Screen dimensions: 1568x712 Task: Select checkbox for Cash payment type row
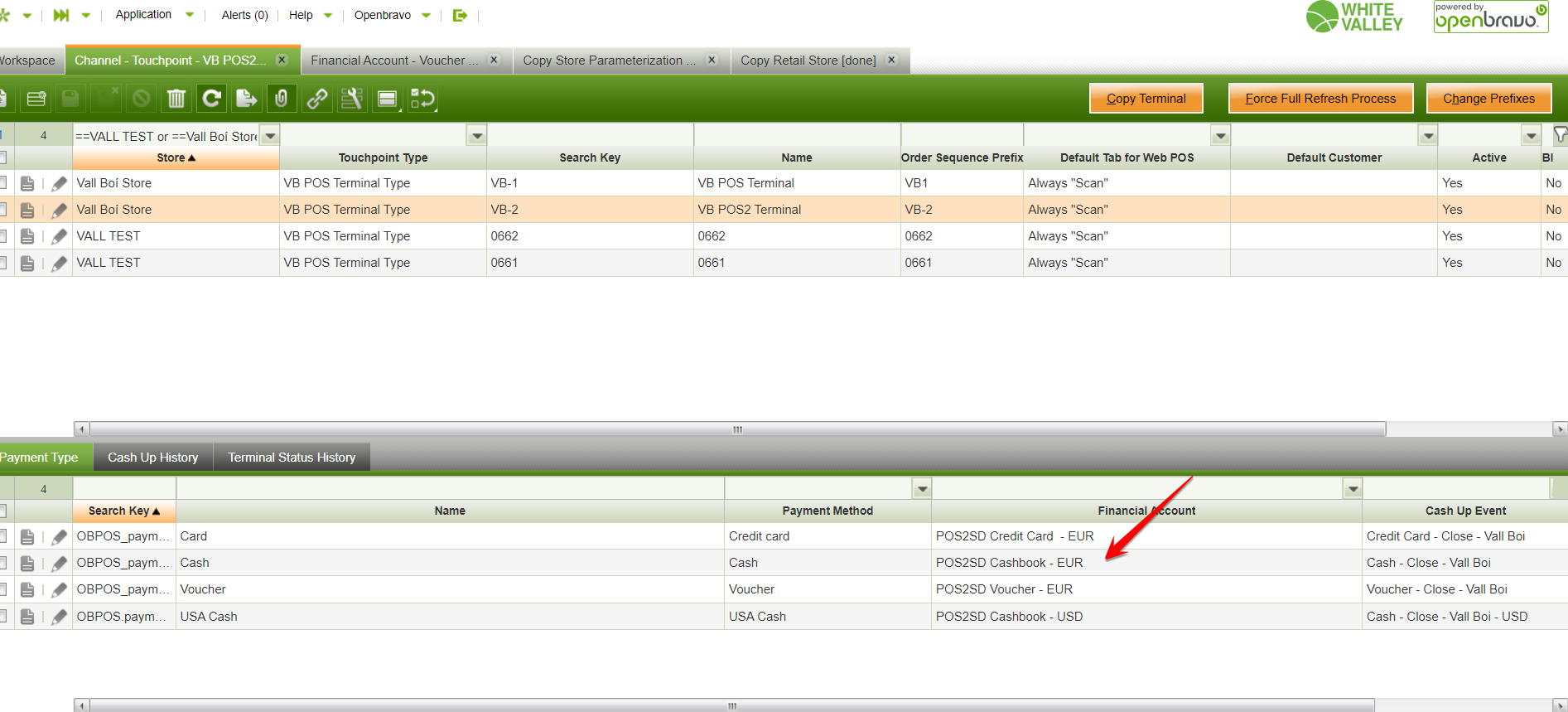coord(3,564)
